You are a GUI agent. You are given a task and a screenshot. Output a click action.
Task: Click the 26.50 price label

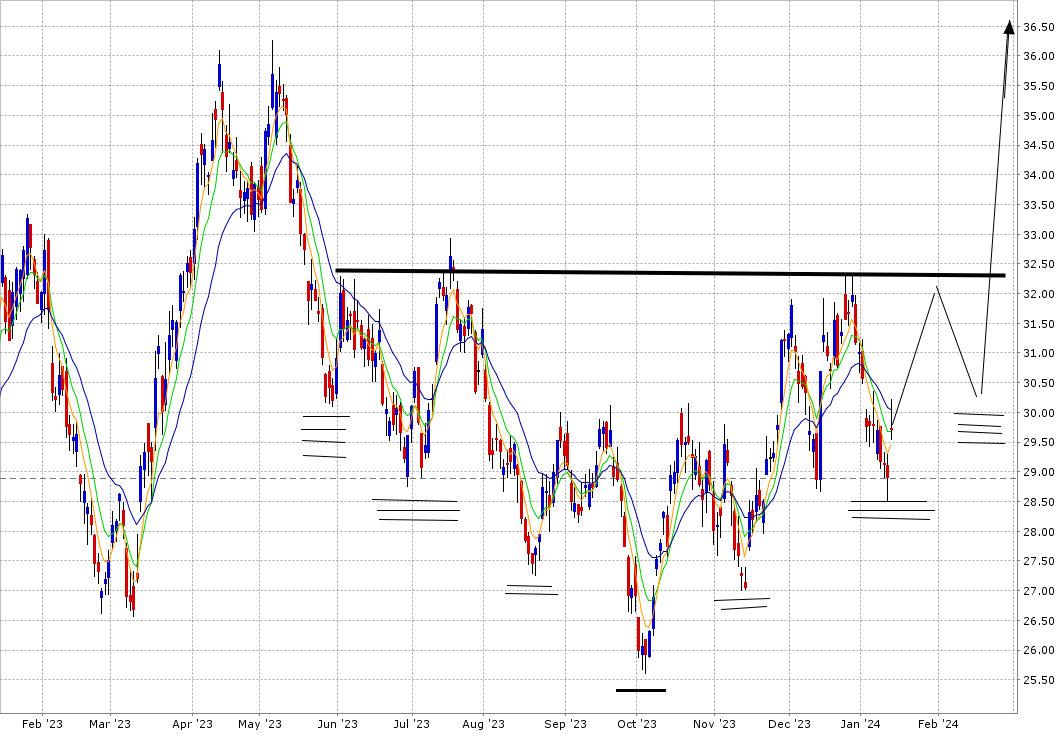coord(1039,621)
